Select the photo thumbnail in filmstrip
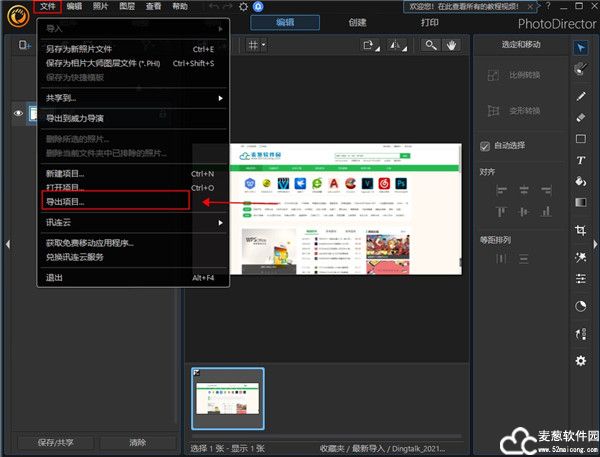 227,397
